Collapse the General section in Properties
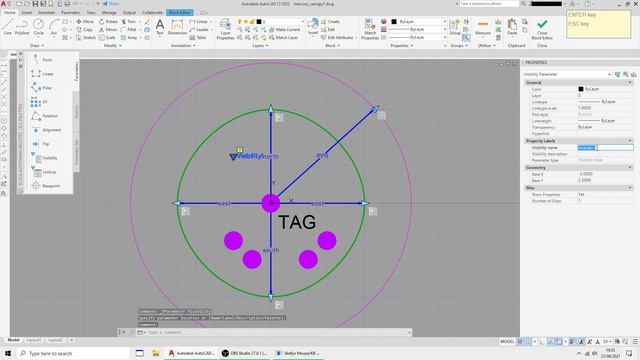The height and width of the screenshot is (360, 640). [630, 82]
